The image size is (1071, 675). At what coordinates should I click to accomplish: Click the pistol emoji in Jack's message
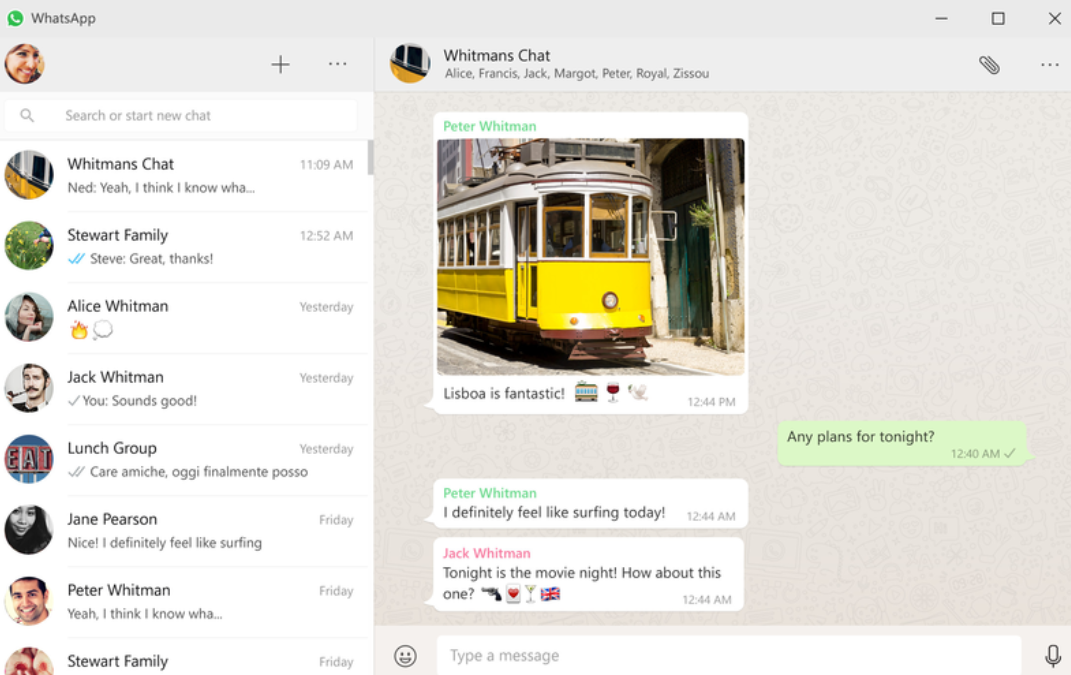pyautogui.click(x=491, y=594)
